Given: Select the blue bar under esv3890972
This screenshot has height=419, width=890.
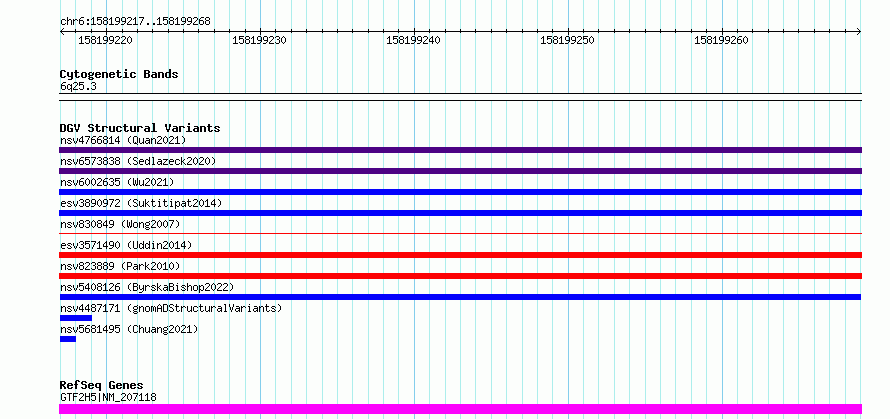Looking at the screenshot, I should point(460,213).
